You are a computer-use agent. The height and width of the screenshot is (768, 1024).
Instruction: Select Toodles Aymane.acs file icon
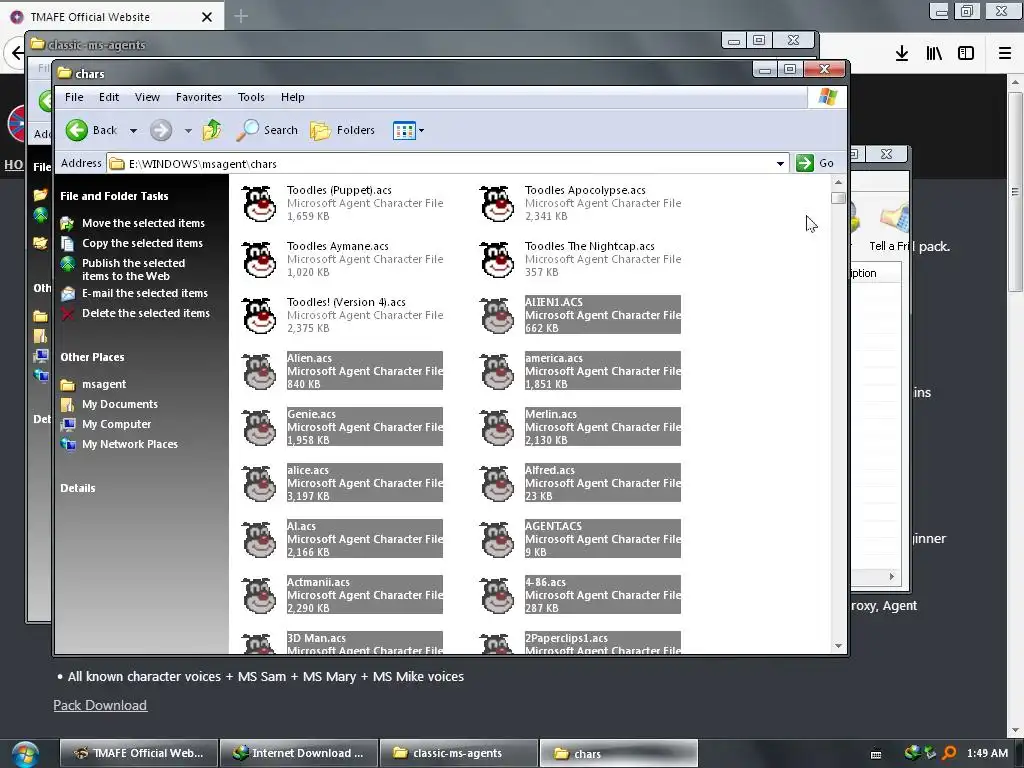(259, 259)
